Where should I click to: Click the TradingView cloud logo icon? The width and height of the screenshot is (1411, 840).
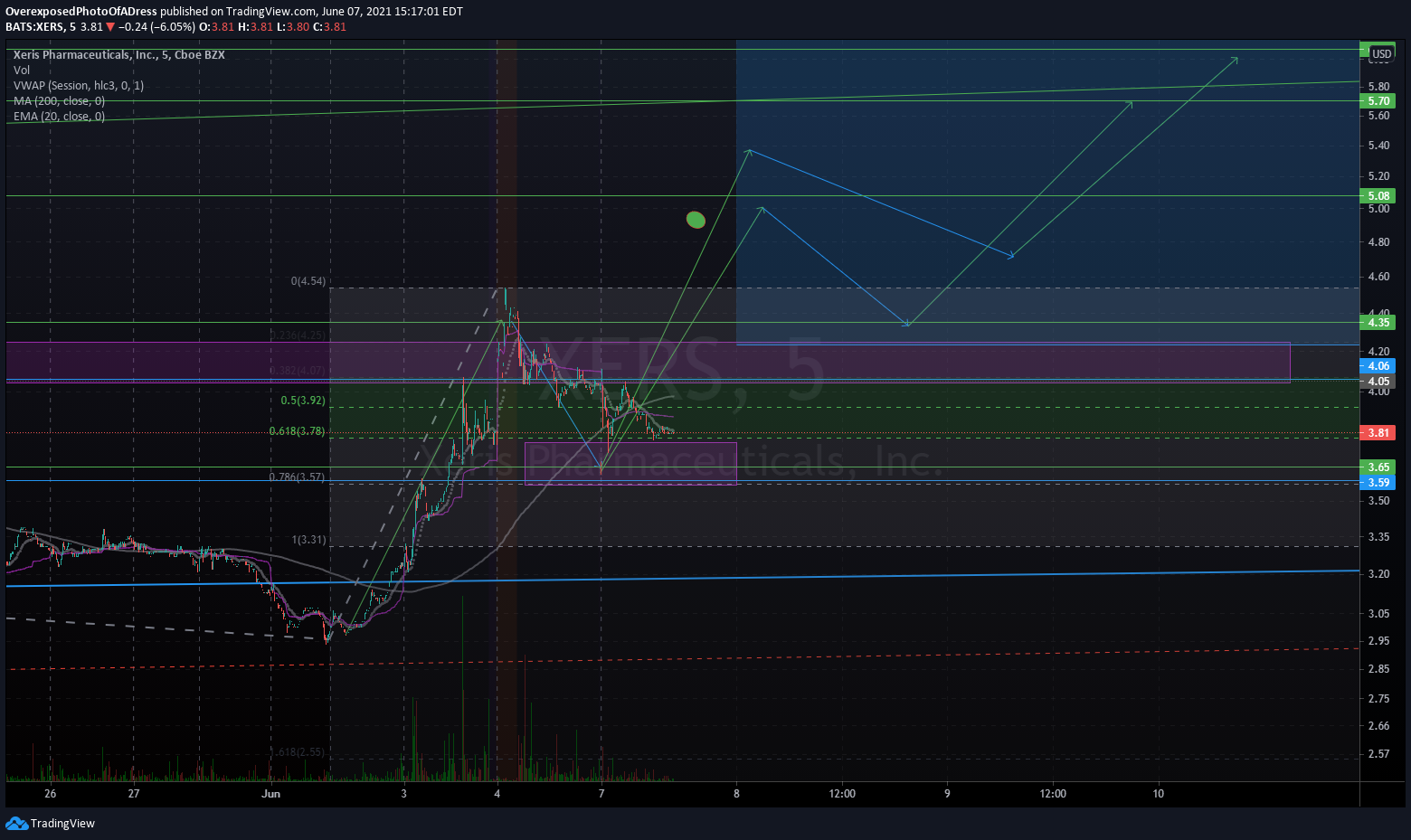tap(16, 823)
